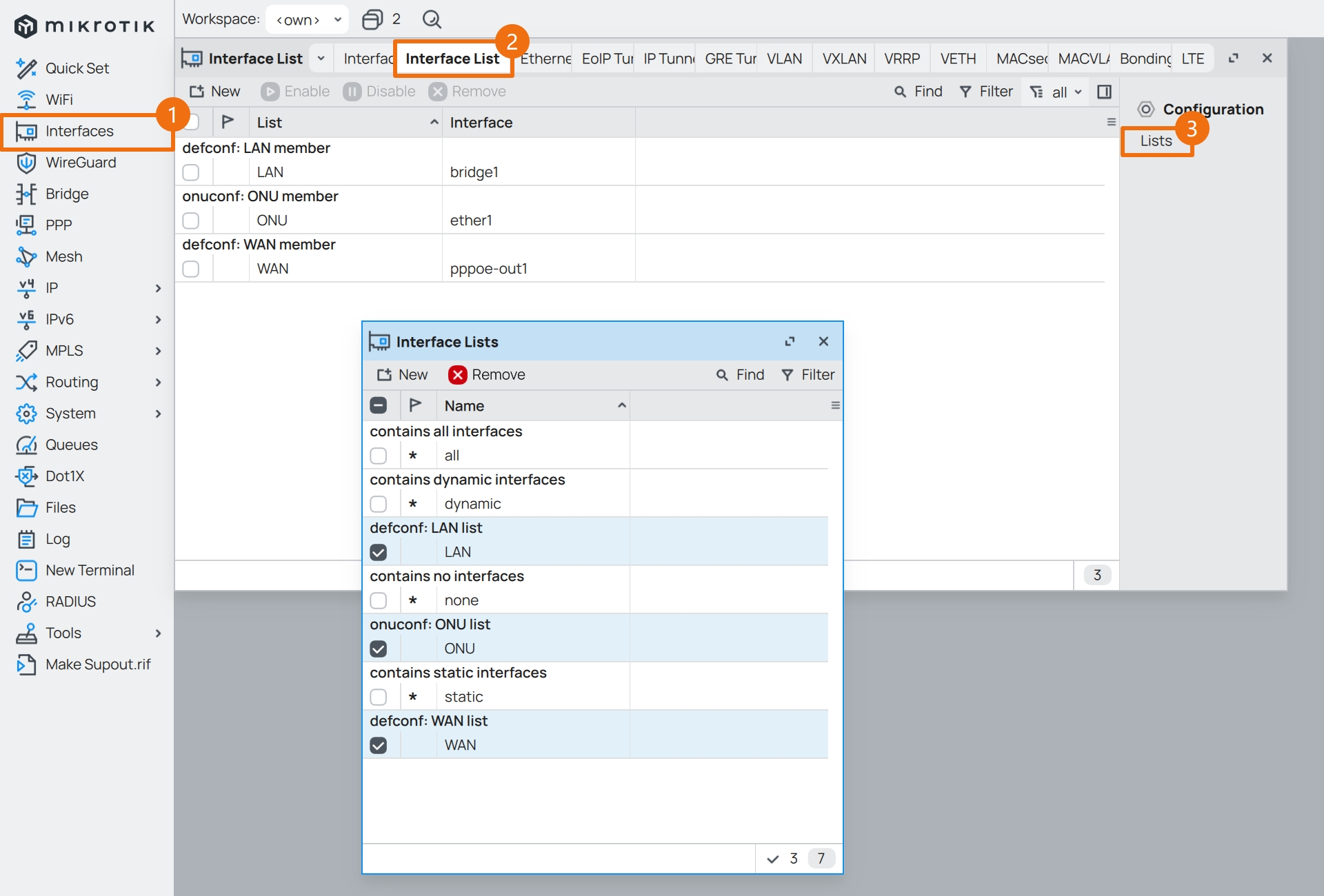Image resolution: width=1324 pixels, height=896 pixels.
Task: Switch to the VRRP tab
Action: tap(902, 59)
